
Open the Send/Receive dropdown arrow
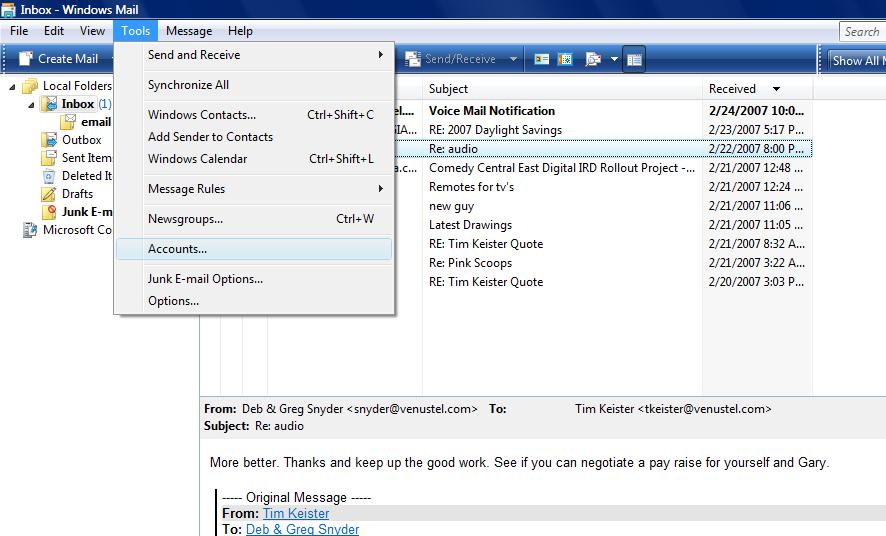(x=513, y=59)
